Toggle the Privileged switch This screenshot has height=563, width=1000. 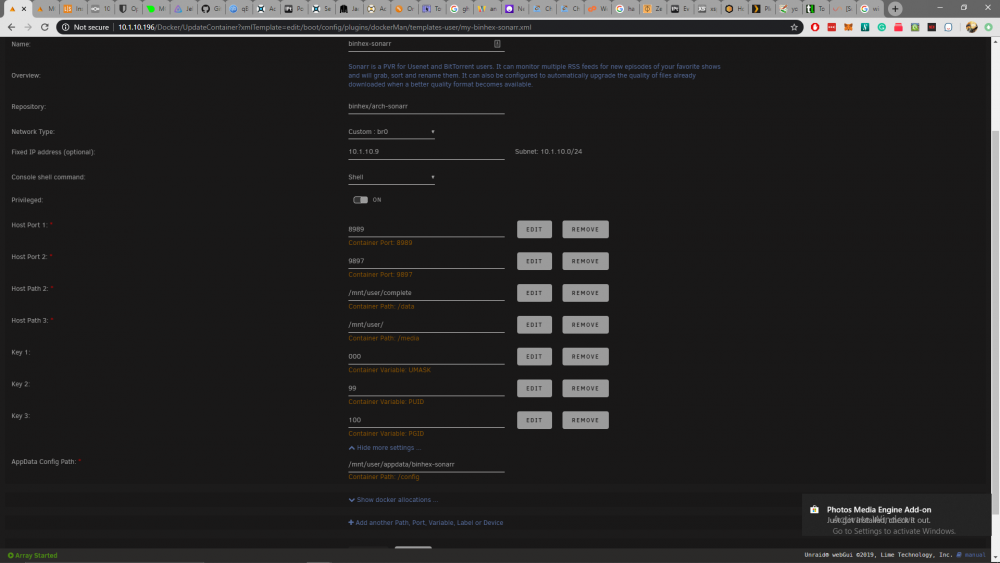(x=360, y=200)
